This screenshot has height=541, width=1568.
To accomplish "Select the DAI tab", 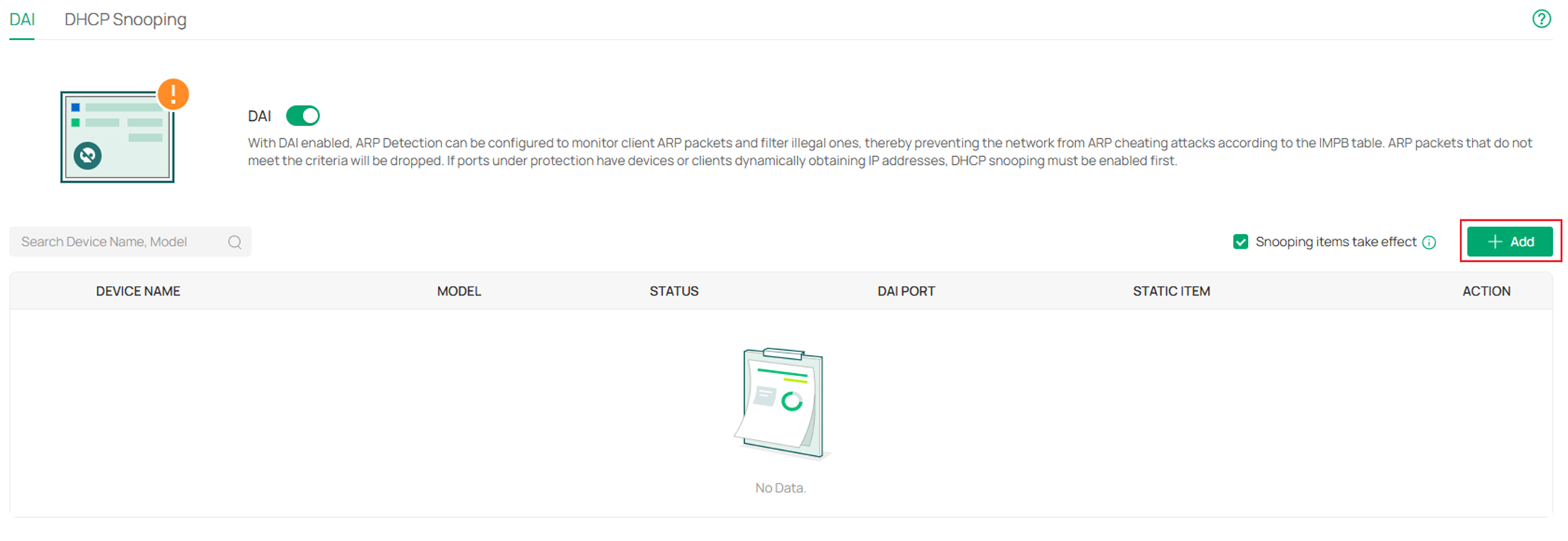I will coord(21,19).
